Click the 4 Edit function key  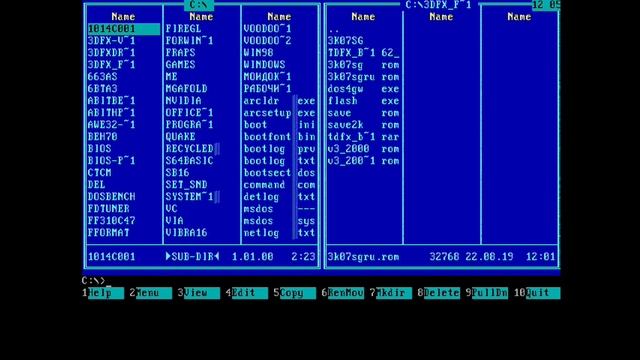247,293
